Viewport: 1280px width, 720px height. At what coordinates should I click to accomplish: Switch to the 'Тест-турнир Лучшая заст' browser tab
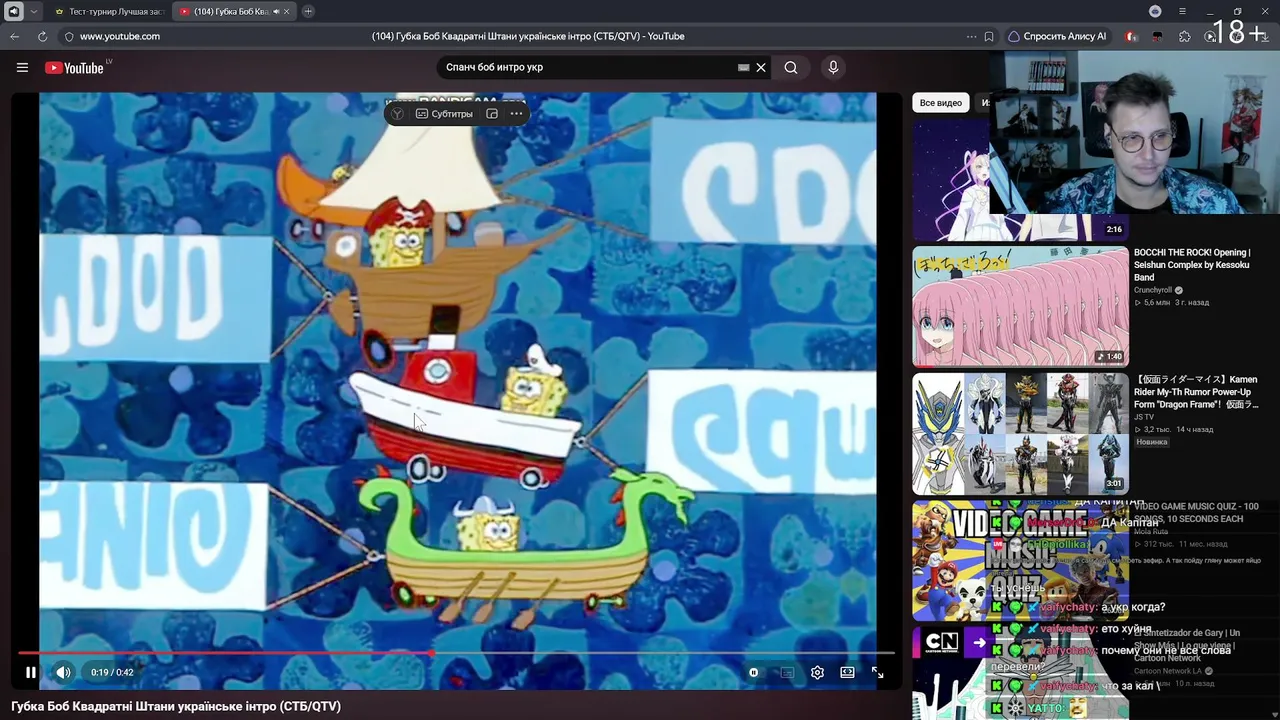(x=110, y=11)
